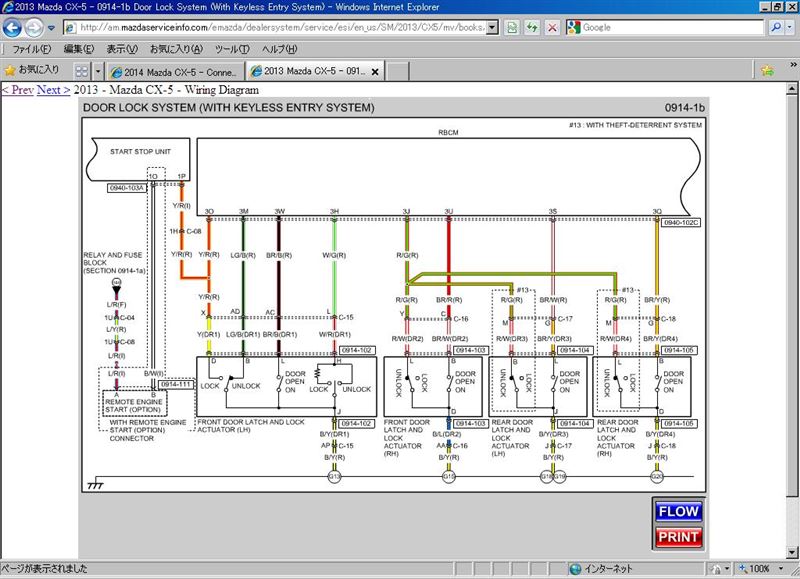Image resolution: width=800 pixels, height=579 pixels.
Task: Open the recent pages dropdown arrow
Action: pos(51,28)
